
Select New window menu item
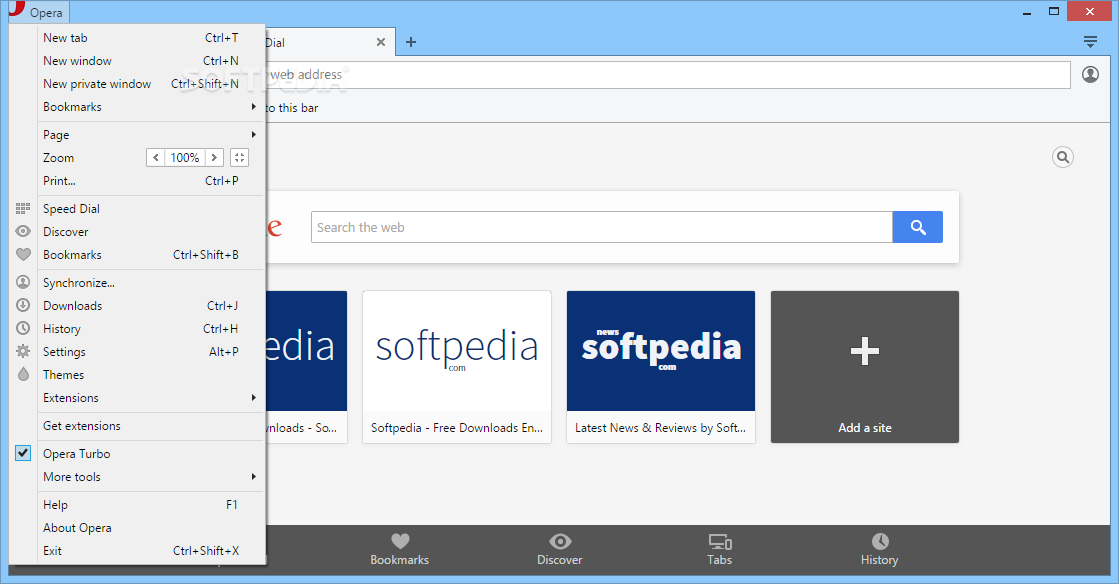pos(151,61)
